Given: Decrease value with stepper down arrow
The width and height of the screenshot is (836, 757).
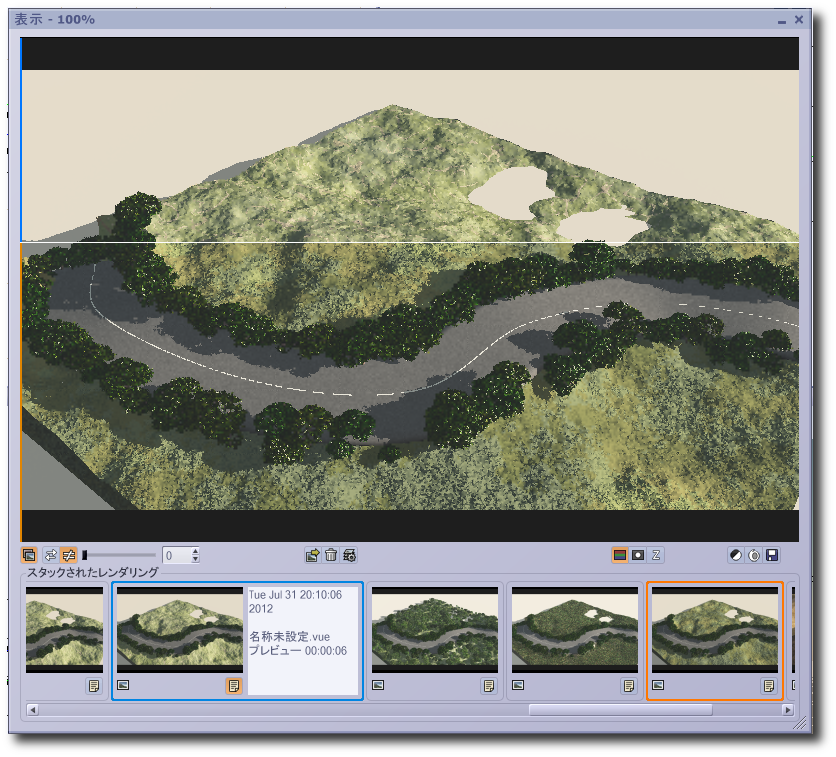Looking at the screenshot, I should tap(196, 559).
